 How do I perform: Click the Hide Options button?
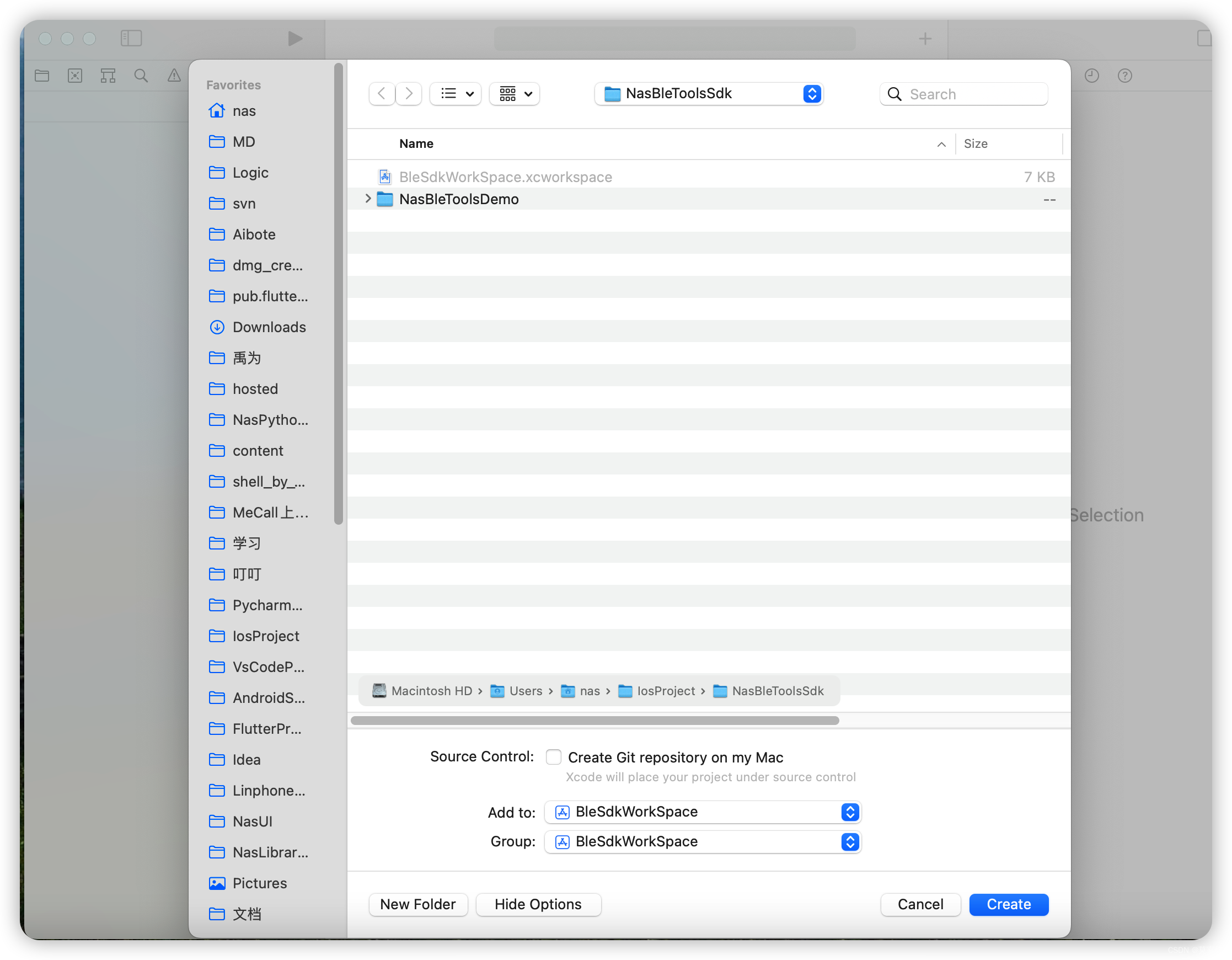538,904
